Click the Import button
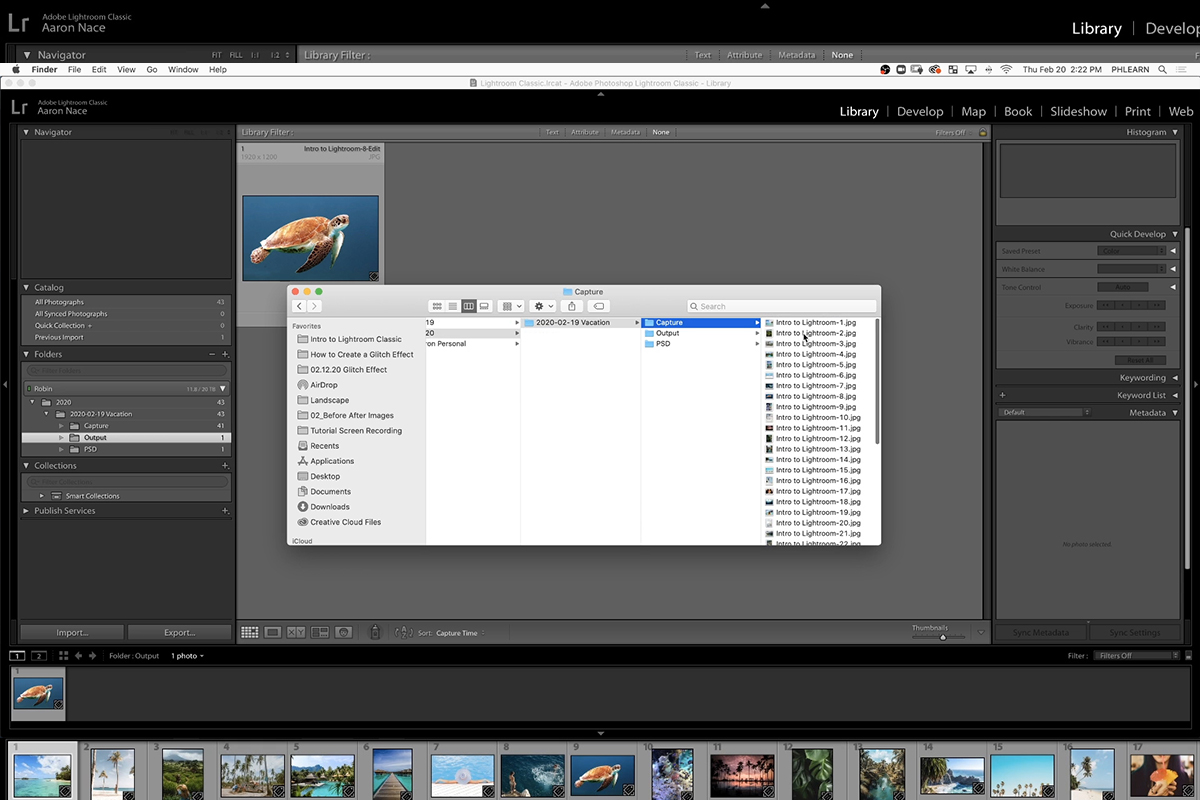Screen dimensions: 1200x800 click(x=72, y=632)
